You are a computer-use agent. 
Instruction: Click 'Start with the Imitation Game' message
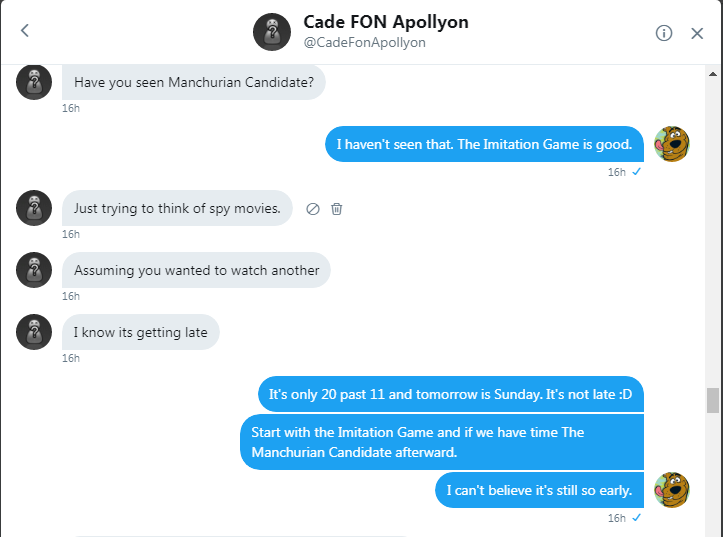(x=441, y=442)
